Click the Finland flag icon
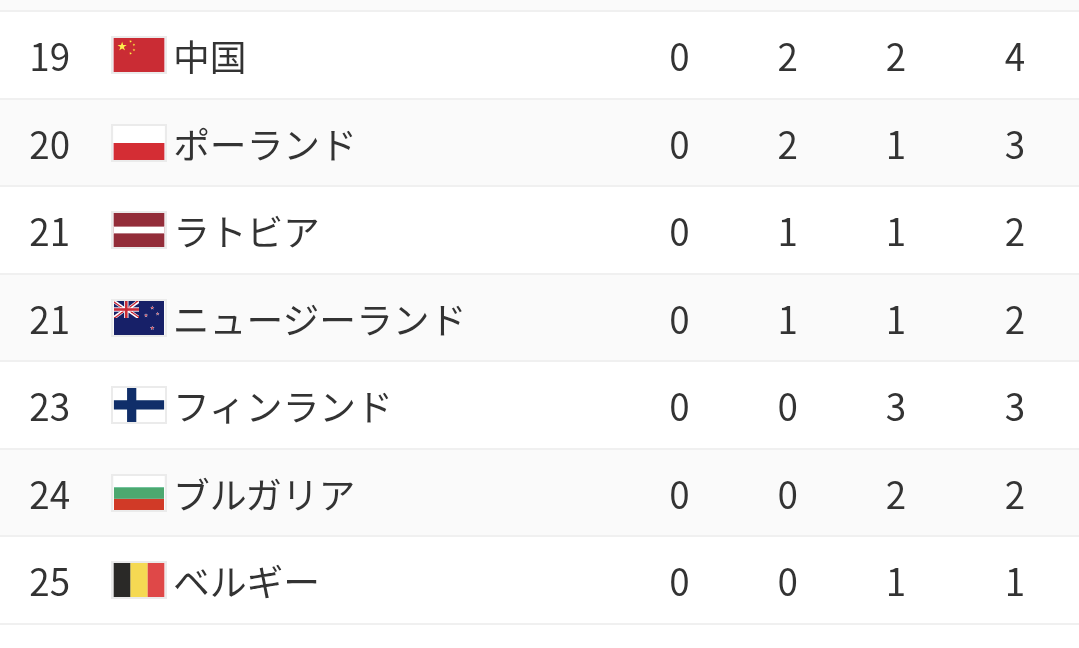 click(x=138, y=406)
